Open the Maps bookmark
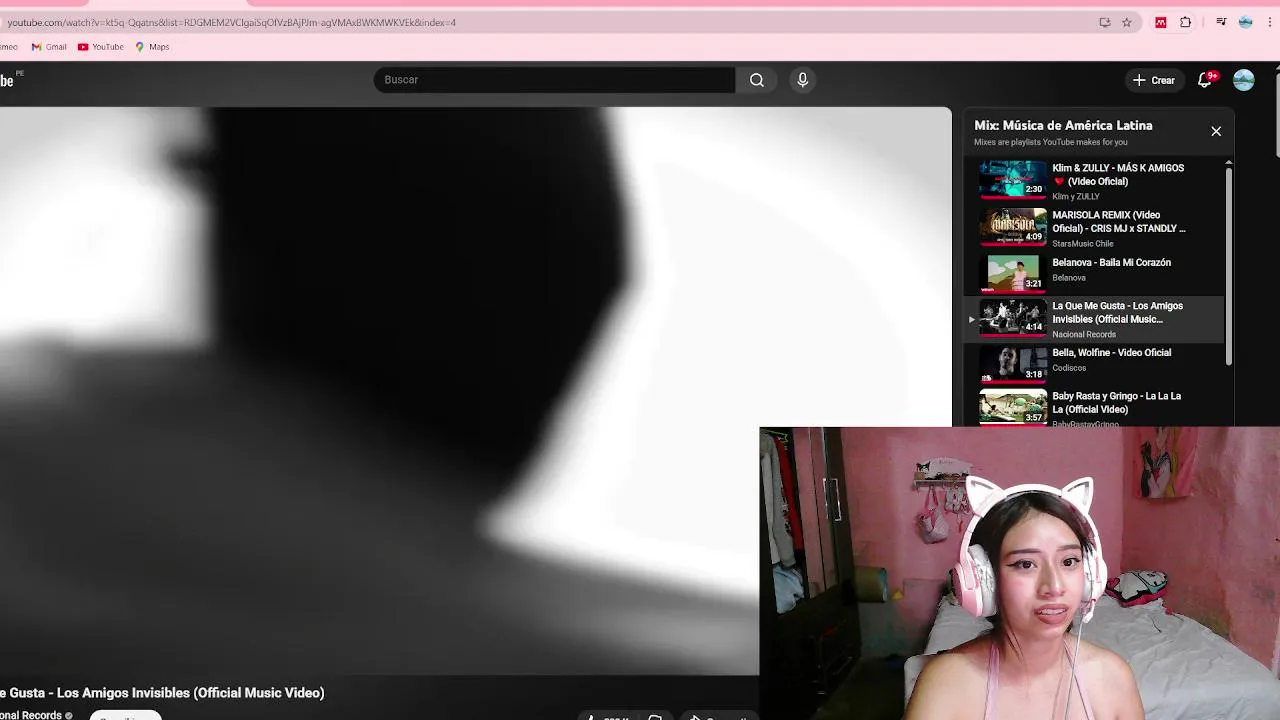This screenshot has height=720, width=1280. click(x=152, y=47)
